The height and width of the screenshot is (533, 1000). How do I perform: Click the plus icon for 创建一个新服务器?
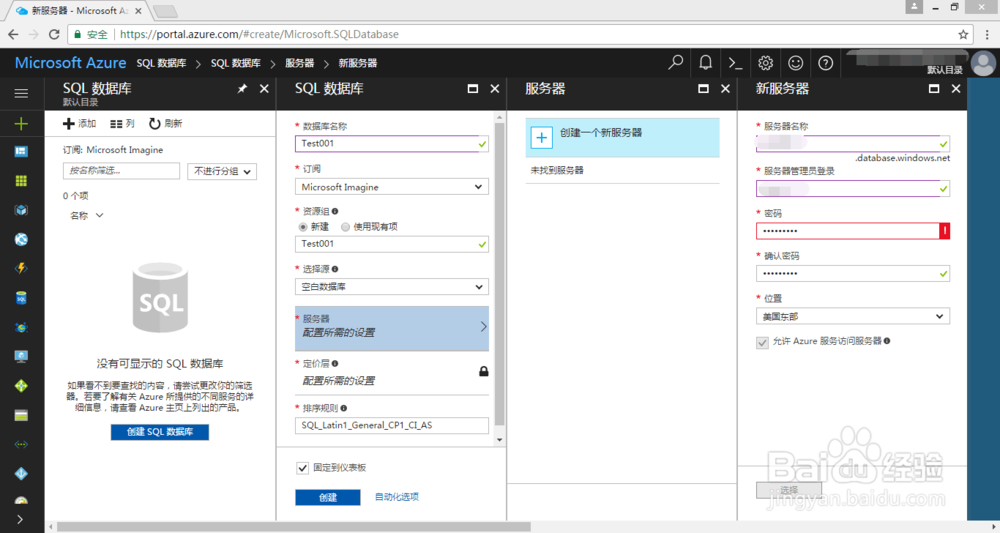[x=541, y=137]
